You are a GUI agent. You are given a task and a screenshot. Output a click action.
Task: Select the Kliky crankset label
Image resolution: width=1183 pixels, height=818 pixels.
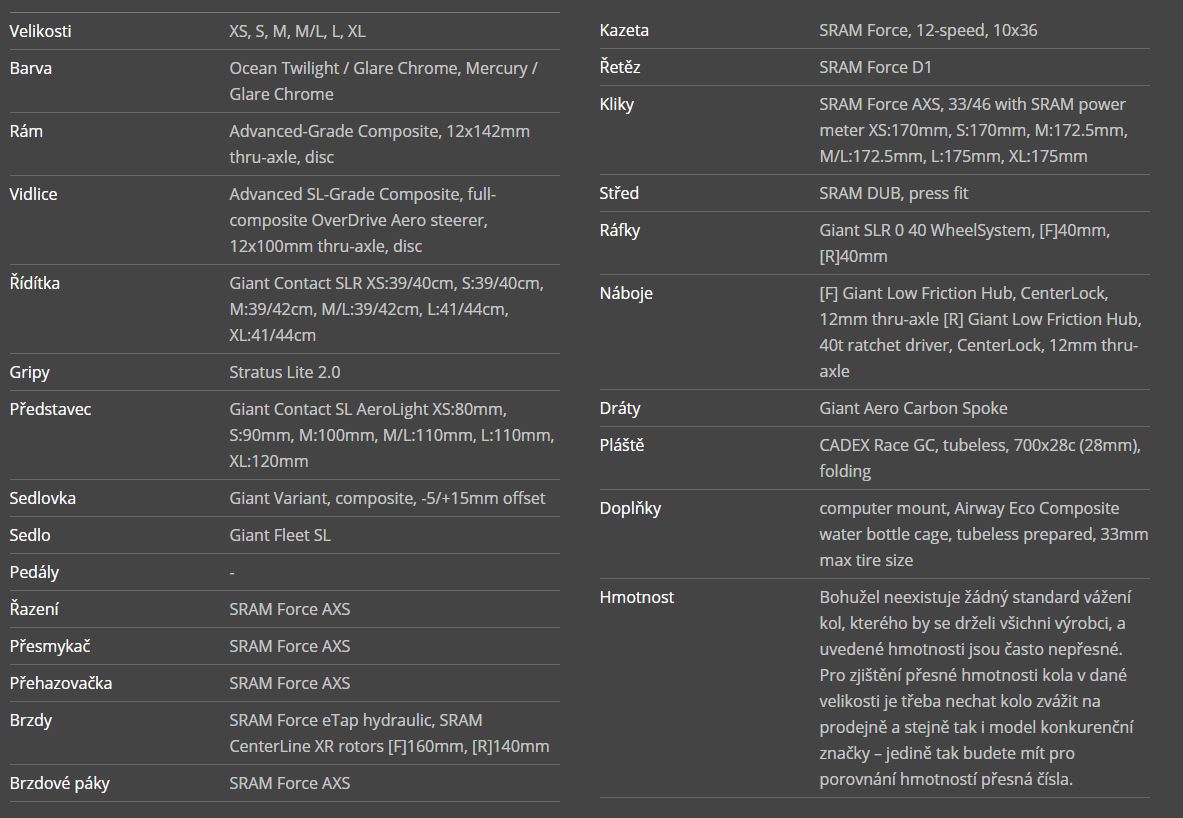tap(616, 104)
